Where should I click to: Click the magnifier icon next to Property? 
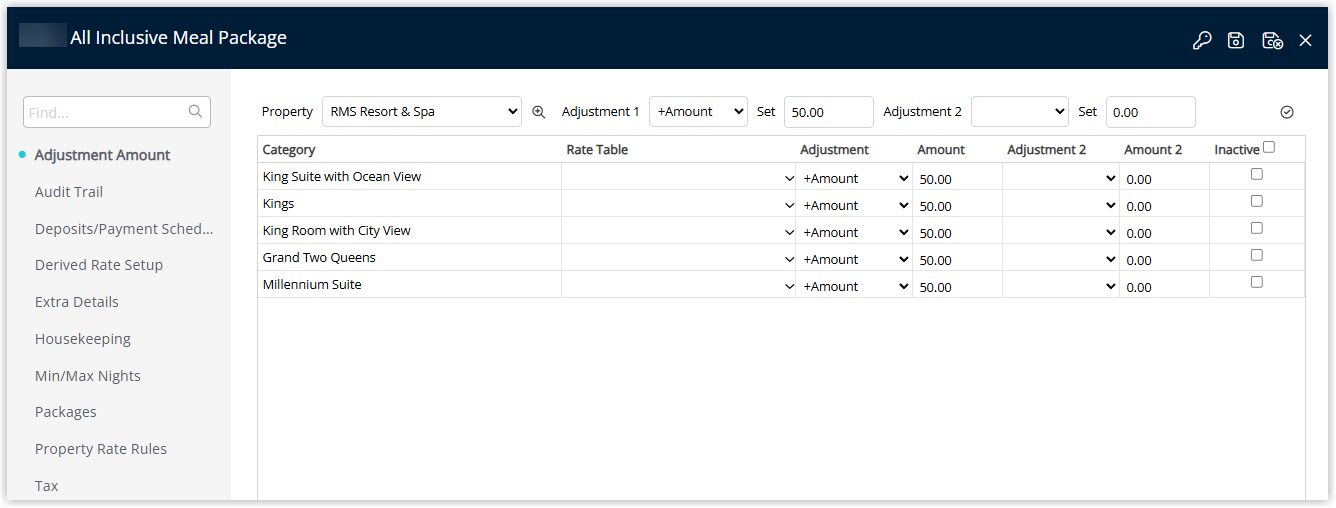click(538, 112)
